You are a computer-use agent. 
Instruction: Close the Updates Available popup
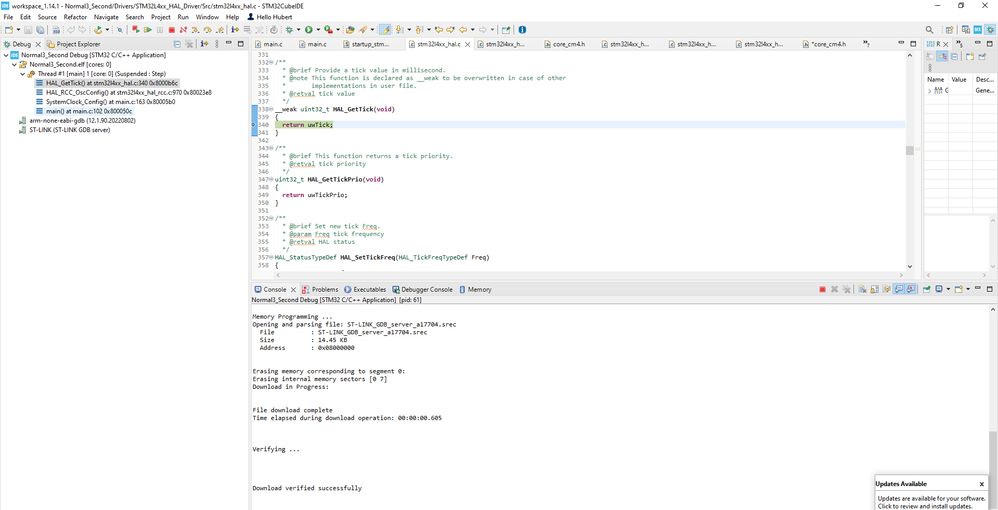(982, 484)
